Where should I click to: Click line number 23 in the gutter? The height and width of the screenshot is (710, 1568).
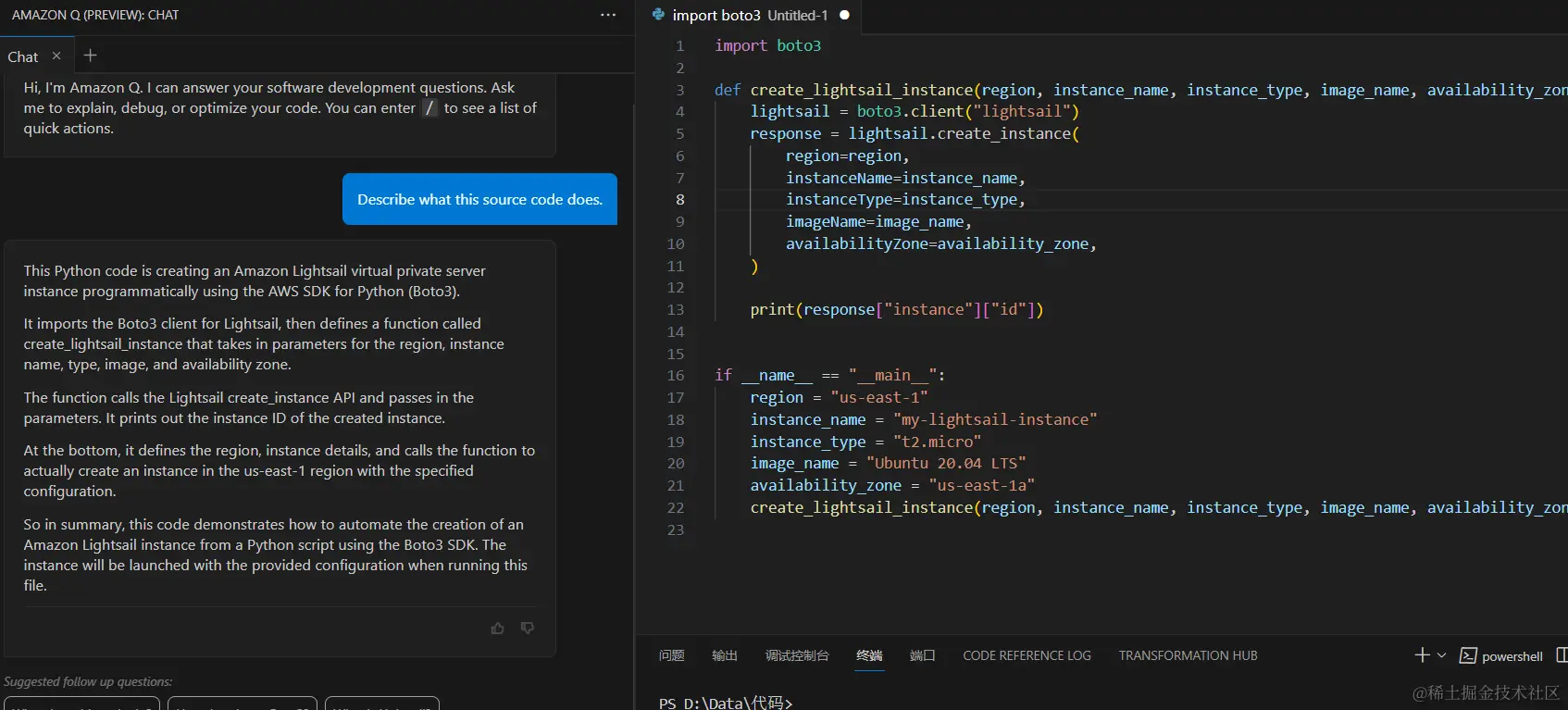point(676,529)
